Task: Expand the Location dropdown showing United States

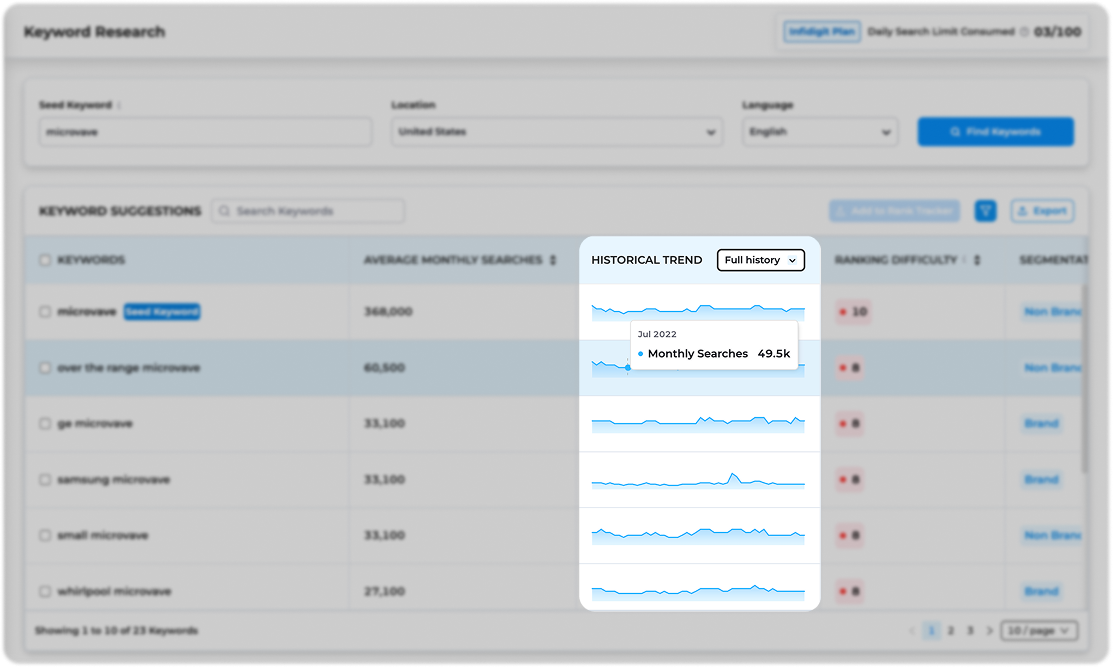Action: (555, 132)
